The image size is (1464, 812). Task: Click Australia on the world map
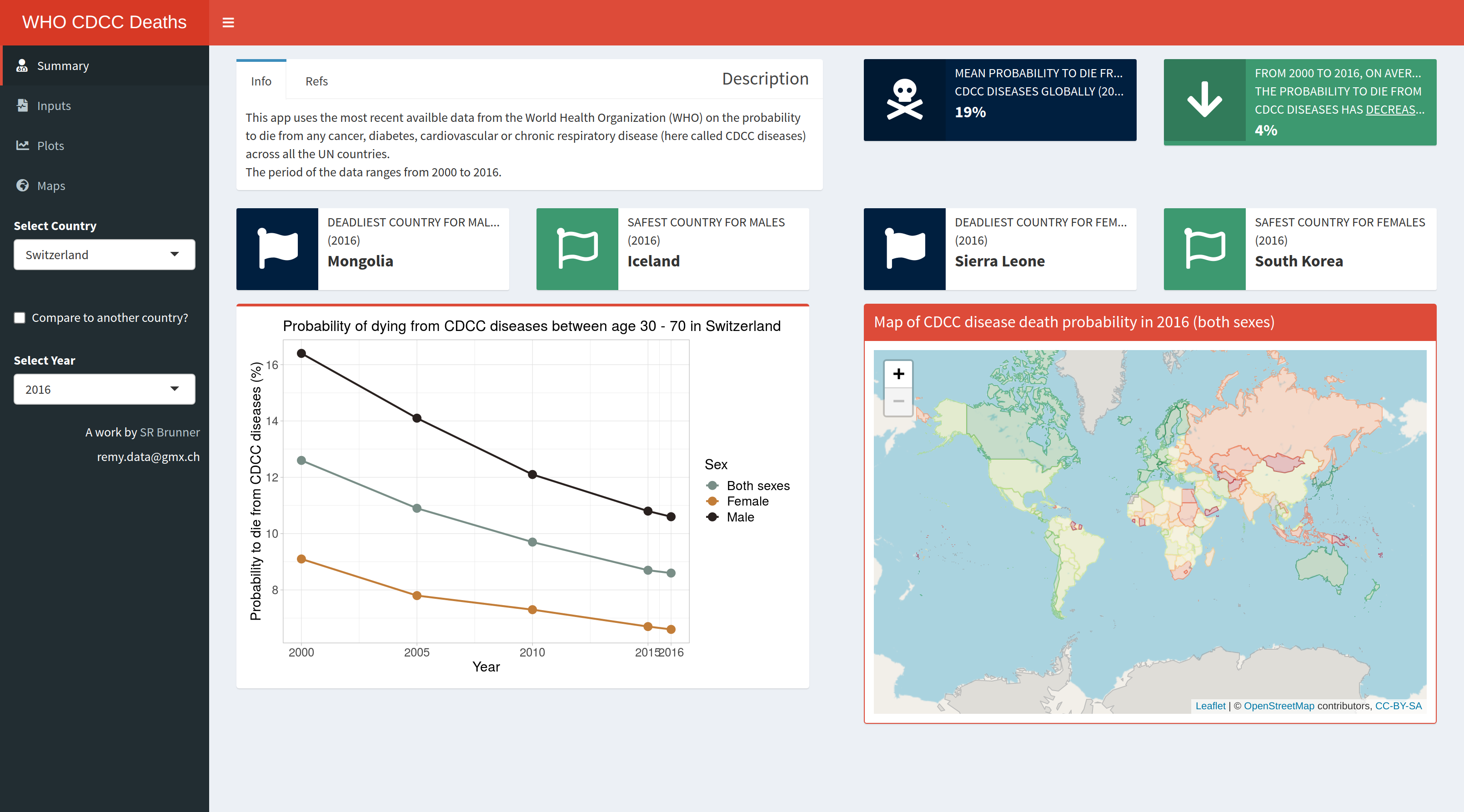pyautogui.click(x=1321, y=566)
